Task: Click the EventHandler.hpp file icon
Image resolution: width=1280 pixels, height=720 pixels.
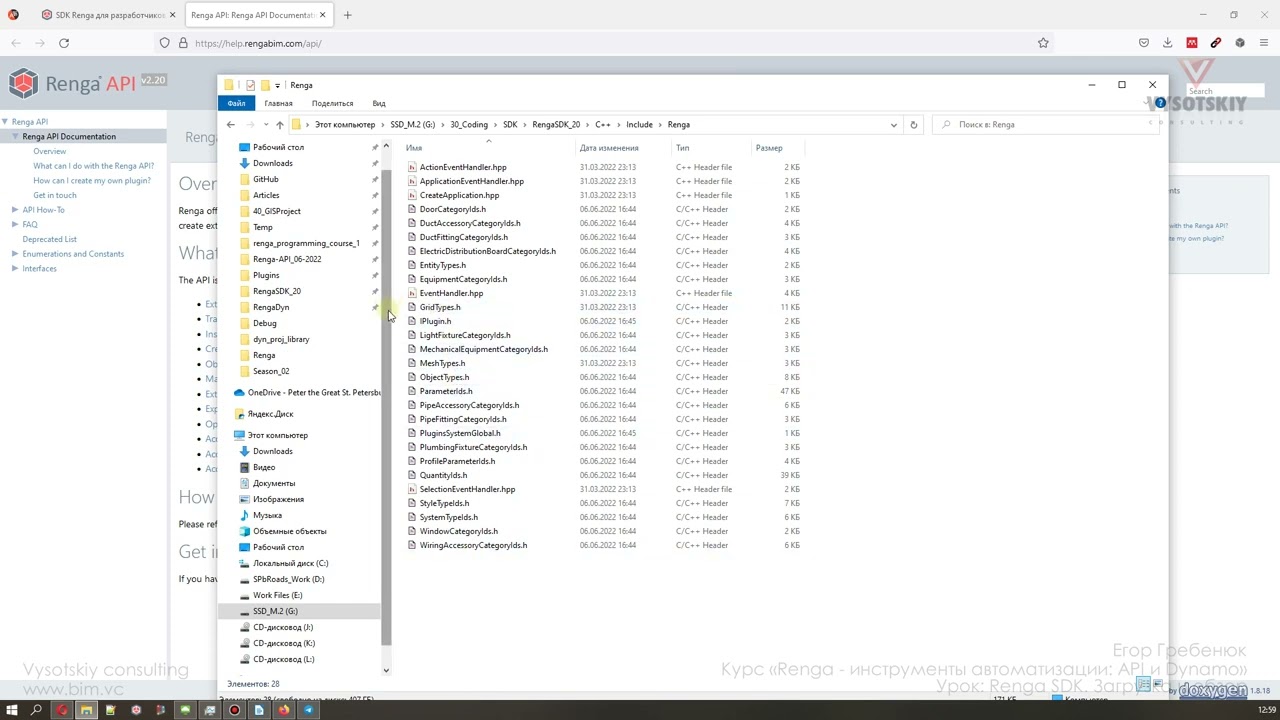Action: pos(412,293)
